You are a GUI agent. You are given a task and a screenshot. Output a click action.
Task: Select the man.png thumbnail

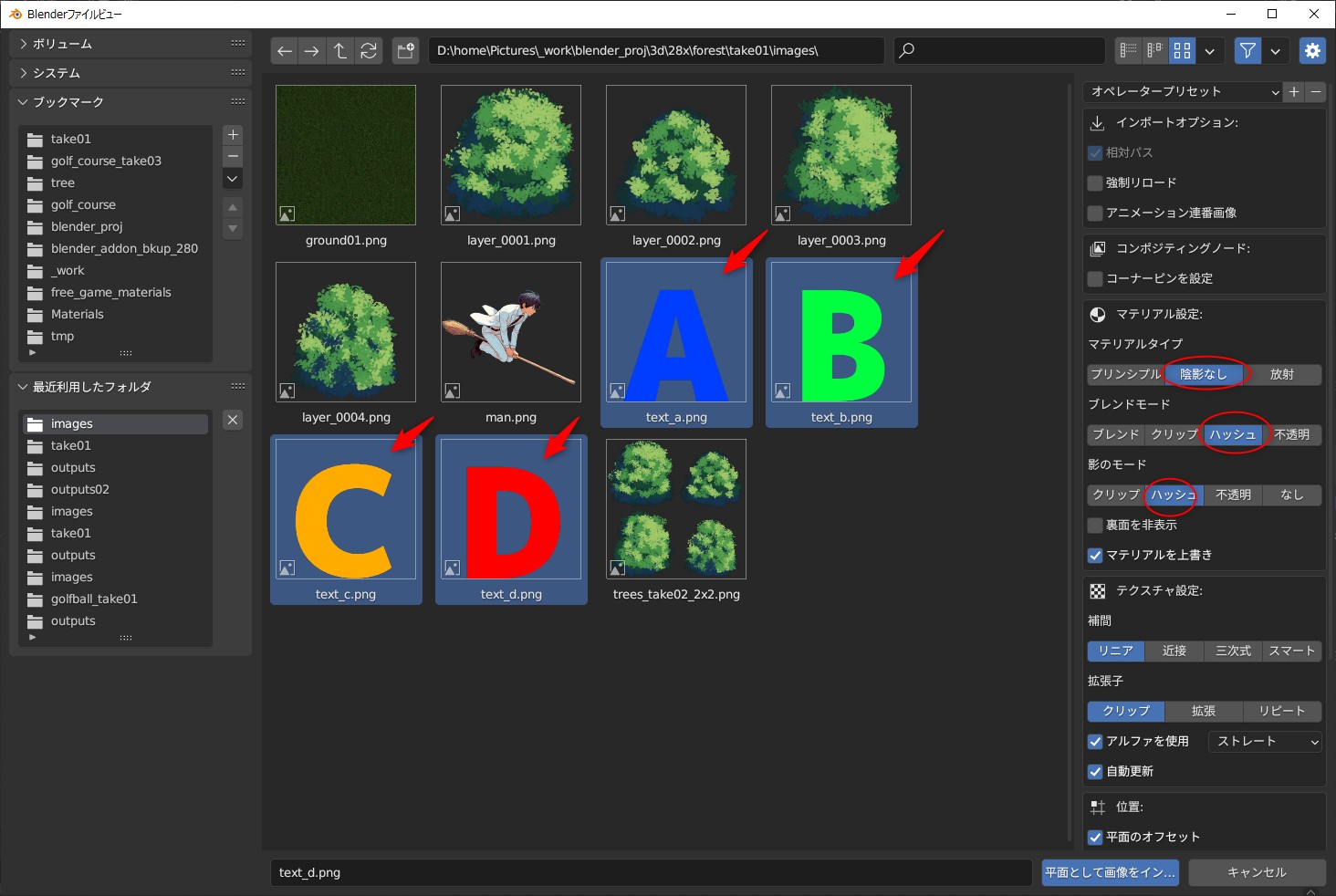point(511,333)
